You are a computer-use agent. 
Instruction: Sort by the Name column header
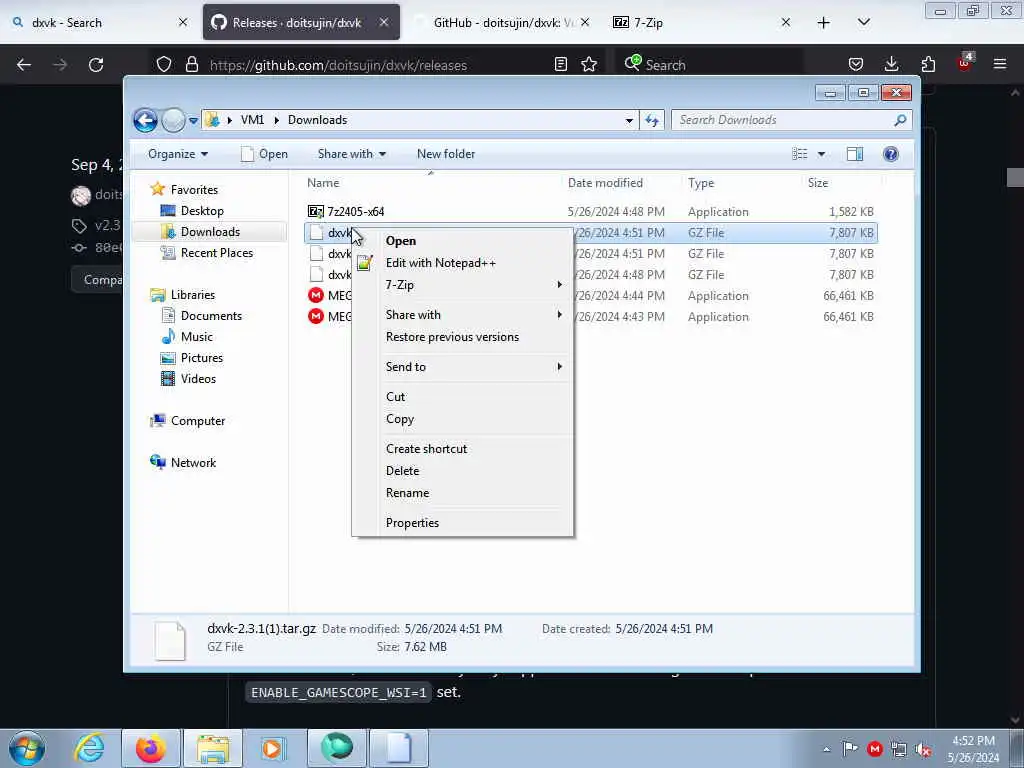tap(323, 184)
